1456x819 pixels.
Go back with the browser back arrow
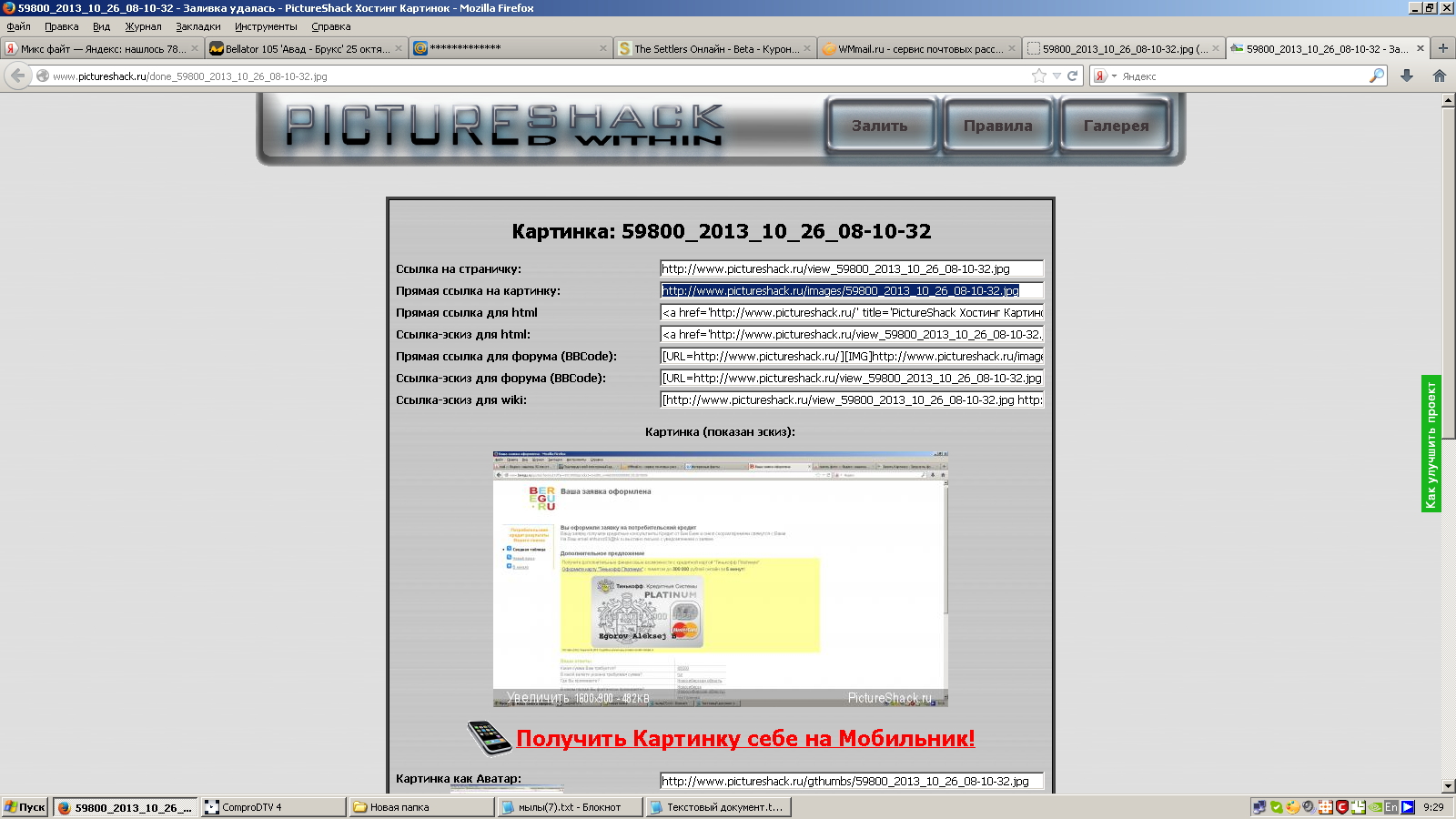18,76
